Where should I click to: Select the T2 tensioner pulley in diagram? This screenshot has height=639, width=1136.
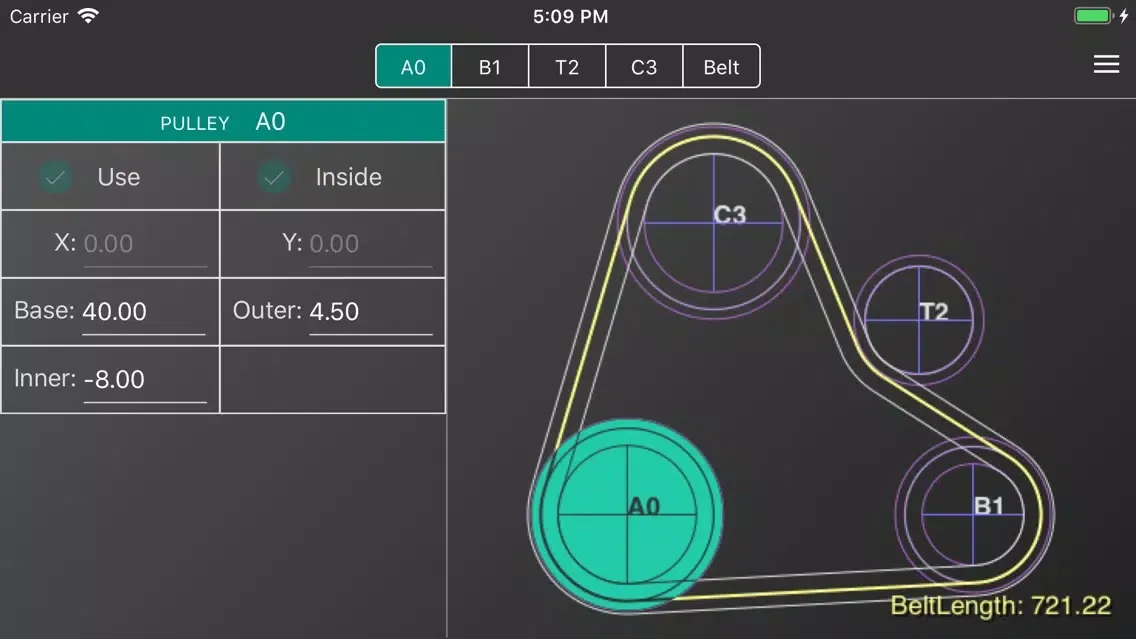coord(919,320)
